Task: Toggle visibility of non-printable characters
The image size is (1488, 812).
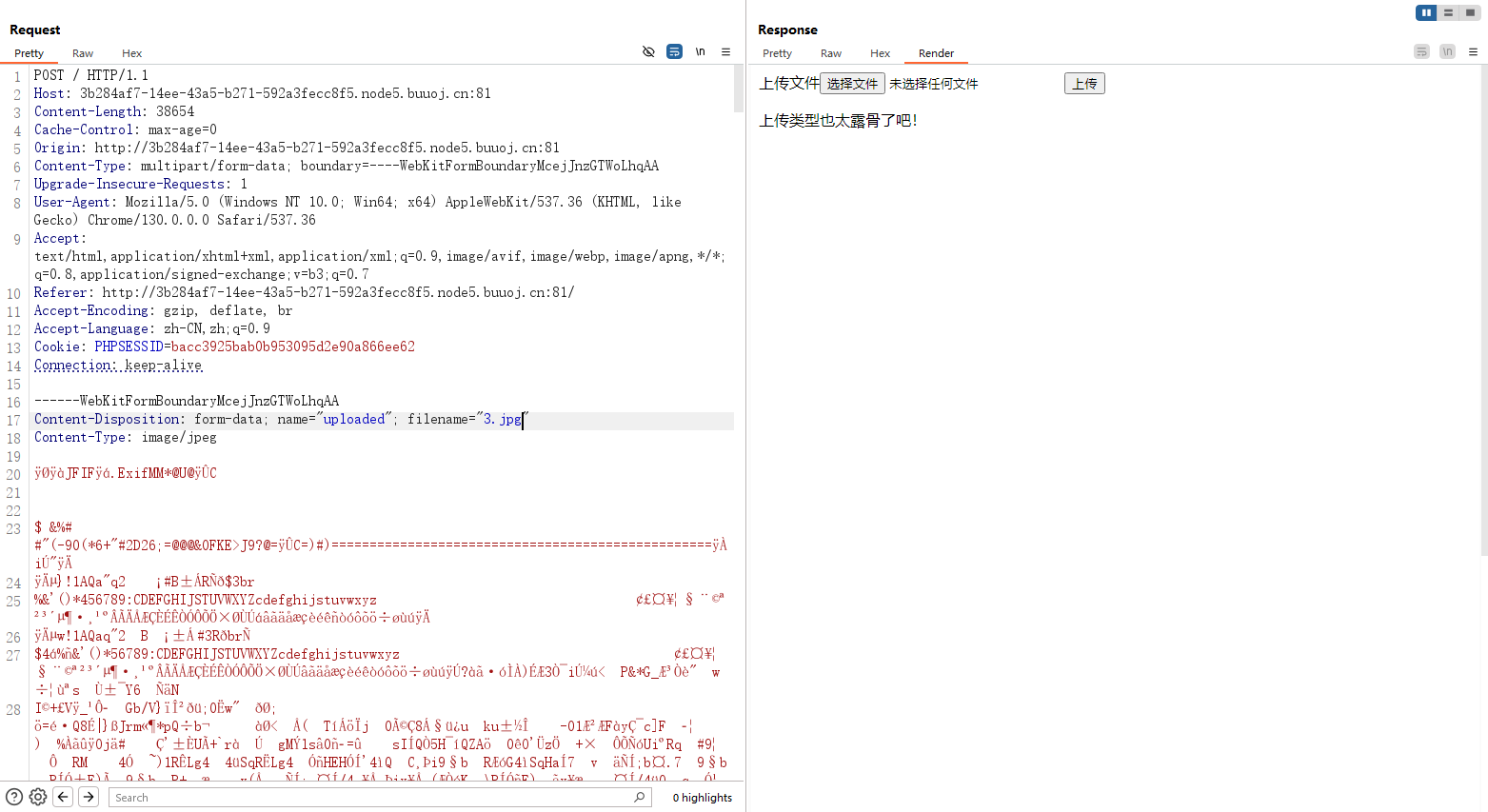Action: 648,51
